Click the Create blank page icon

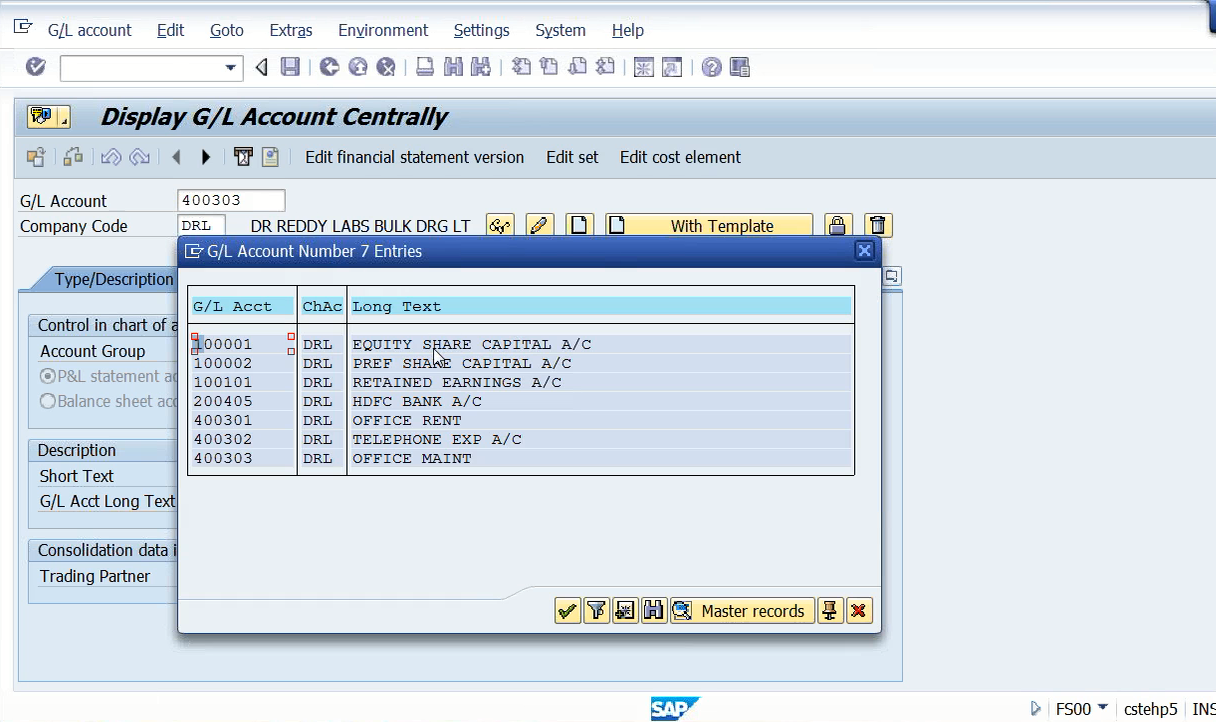click(x=580, y=225)
